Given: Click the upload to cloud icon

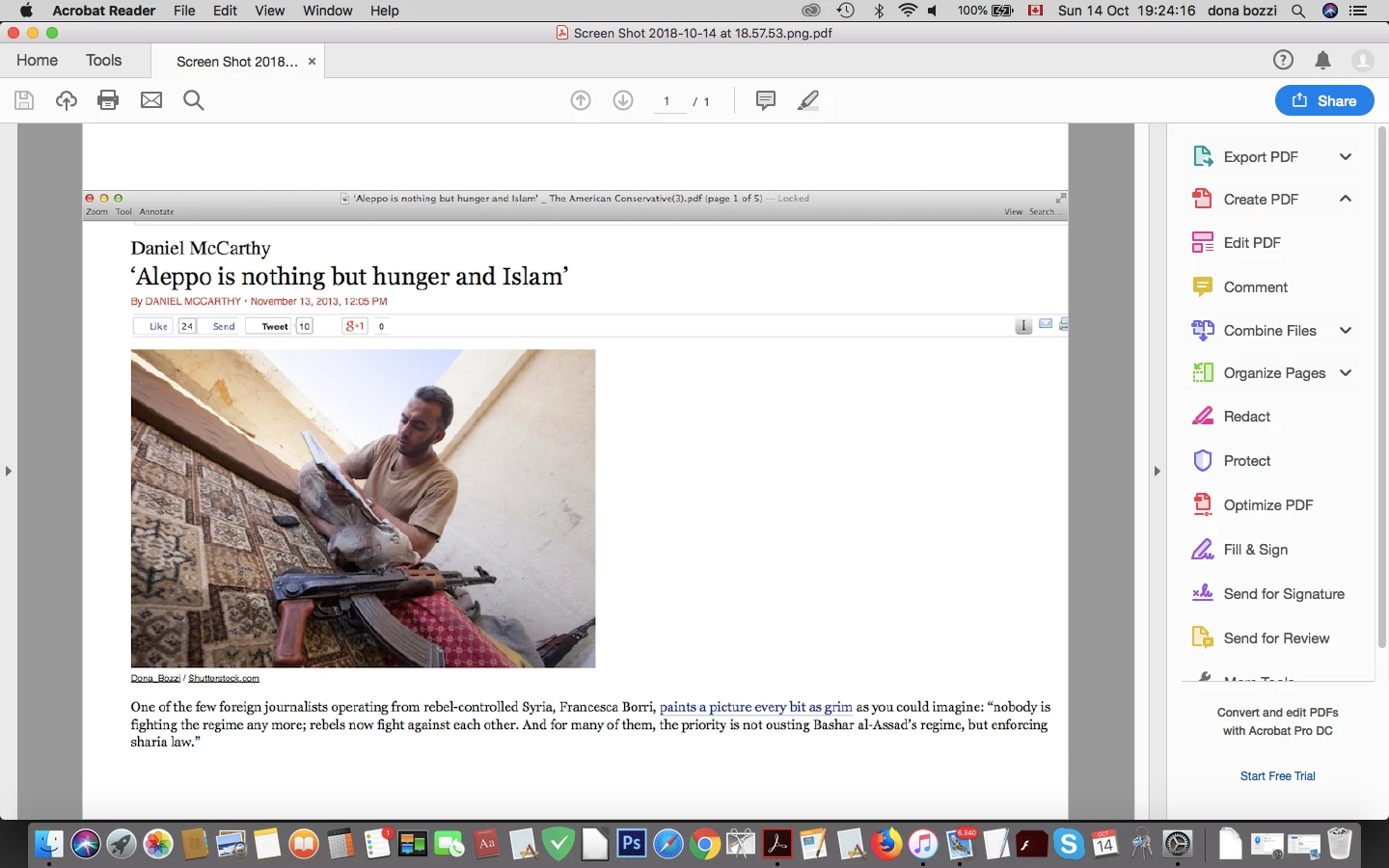Looking at the screenshot, I should [x=67, y=100].
